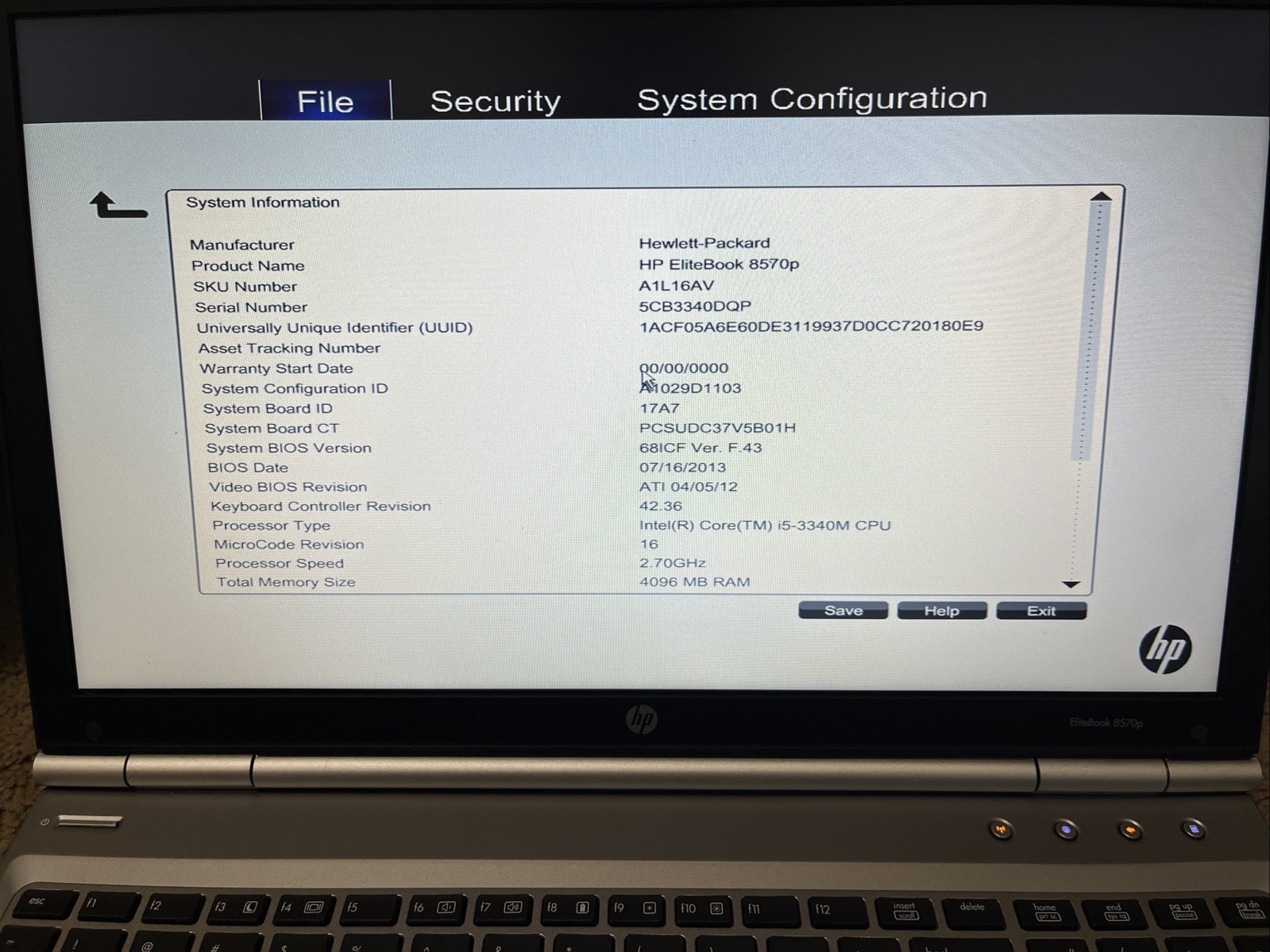Click the Universally Unique Identifier (UUID) label
Viewport: 1270px width, 952px height.
pyautogui.click(x=334, y=328)
